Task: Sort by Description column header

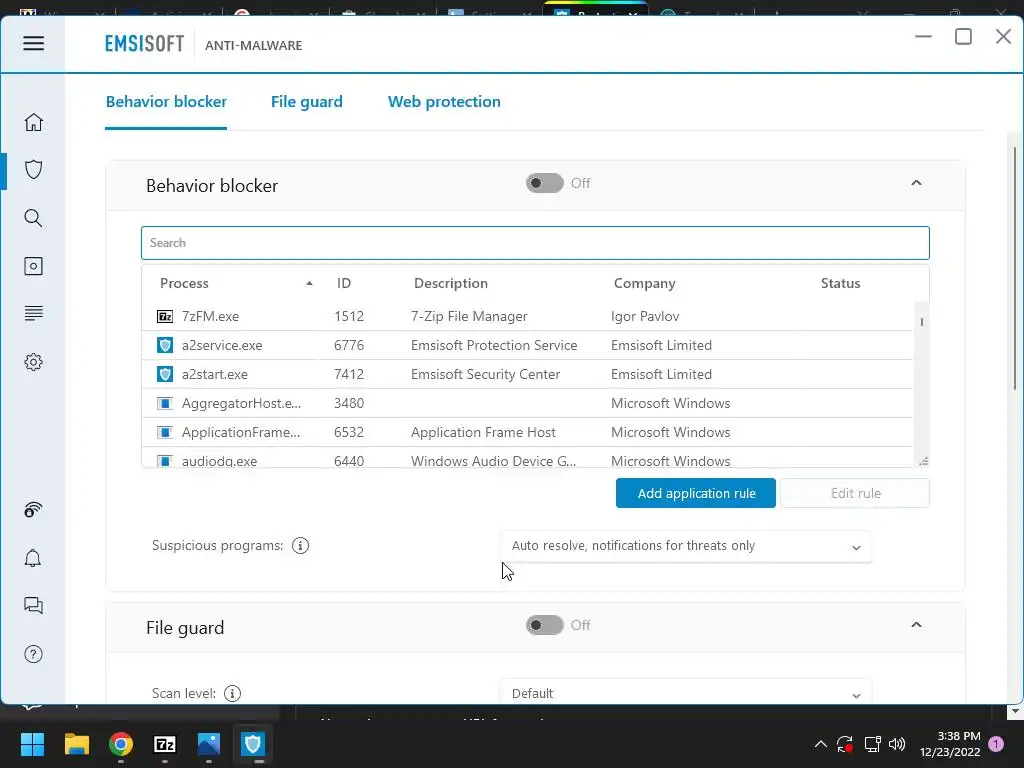Action: [x=451, y=283]
